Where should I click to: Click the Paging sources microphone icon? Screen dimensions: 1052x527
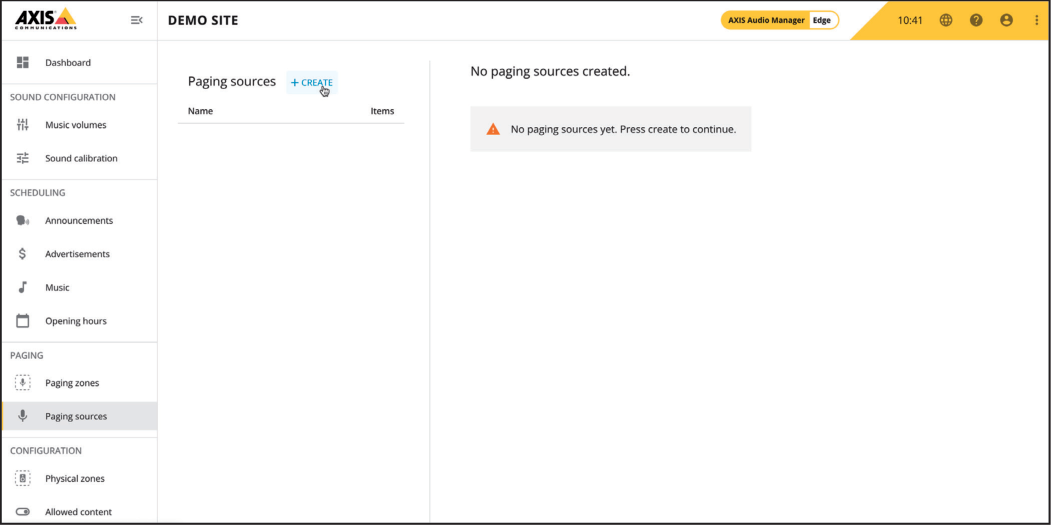coord(23,416)
